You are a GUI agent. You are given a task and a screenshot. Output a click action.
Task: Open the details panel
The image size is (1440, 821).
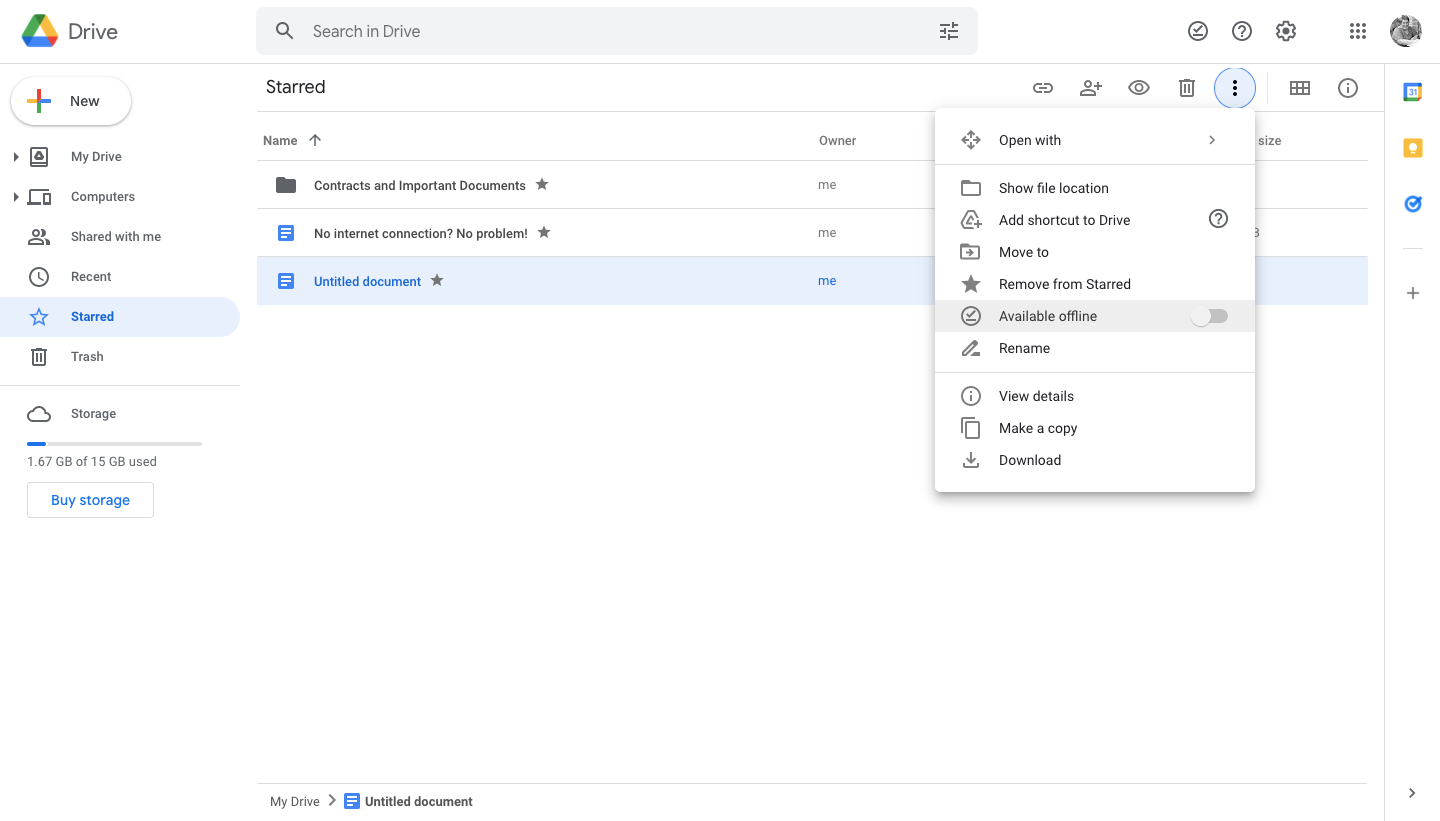(x=1347, y=87)
